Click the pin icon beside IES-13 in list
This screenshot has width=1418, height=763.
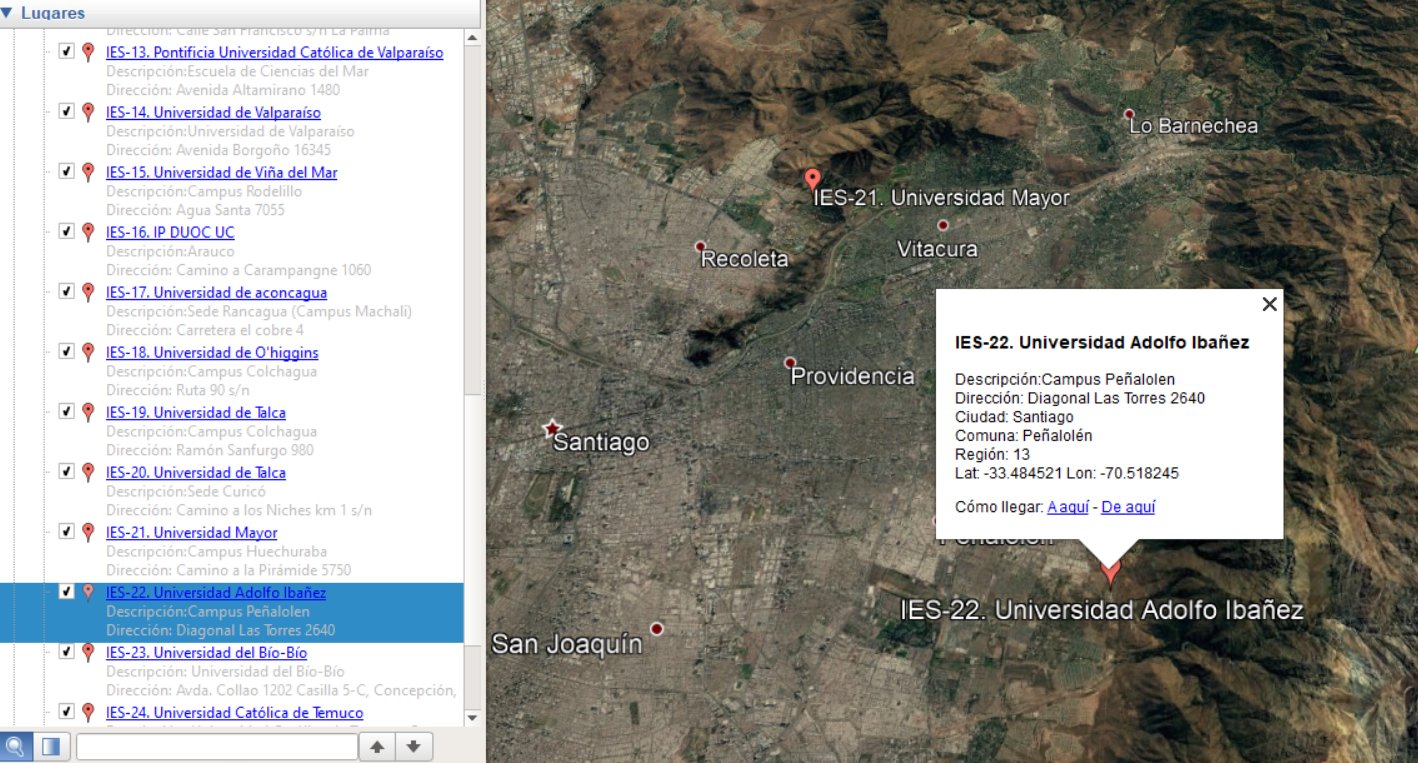pos(88,52)
